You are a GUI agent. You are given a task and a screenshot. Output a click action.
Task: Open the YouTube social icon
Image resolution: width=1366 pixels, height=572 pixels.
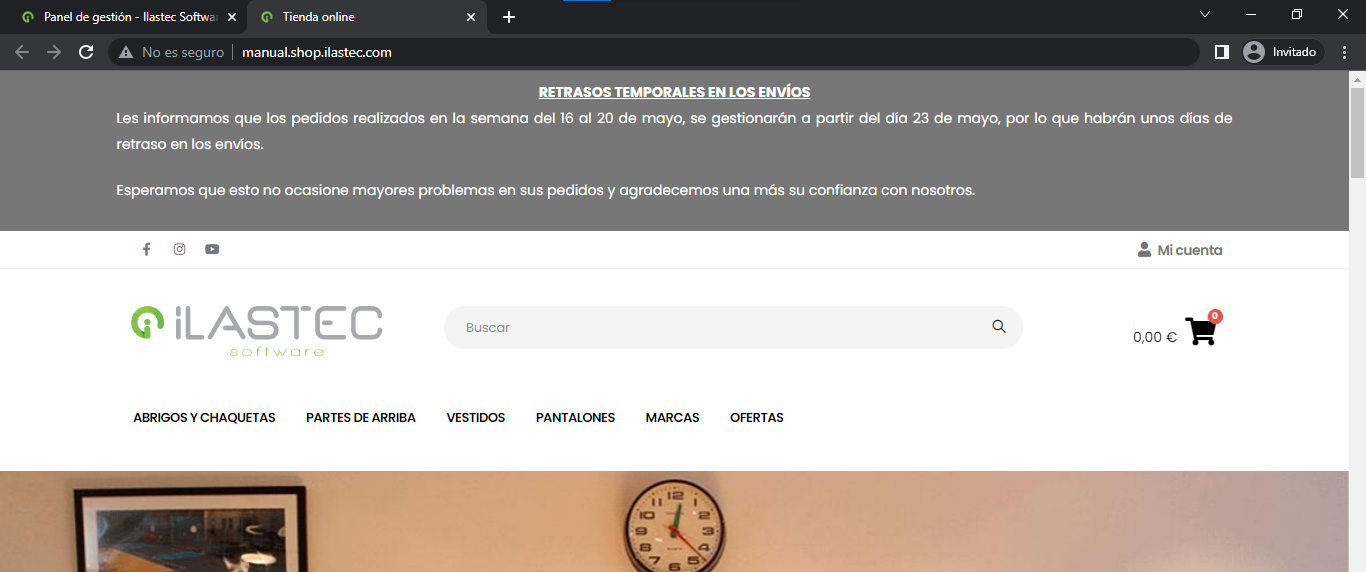[x=212, y=249]
